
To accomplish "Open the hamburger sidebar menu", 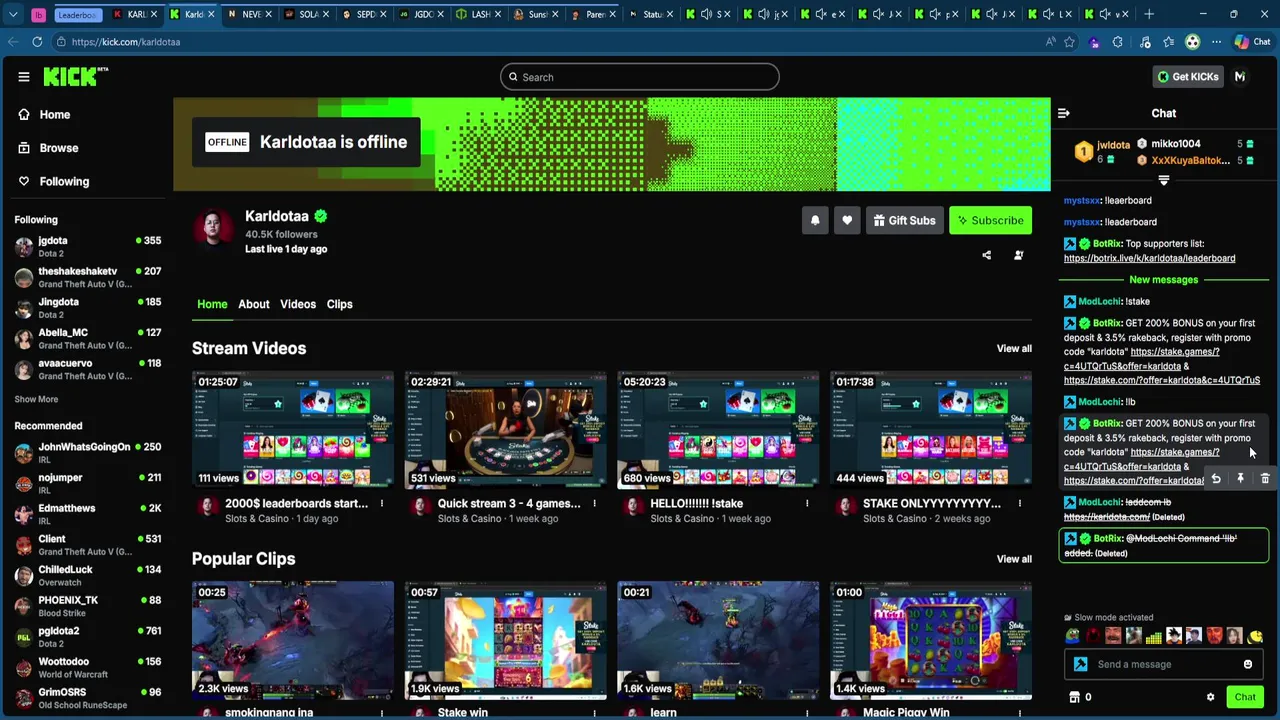I will point(24,76).
